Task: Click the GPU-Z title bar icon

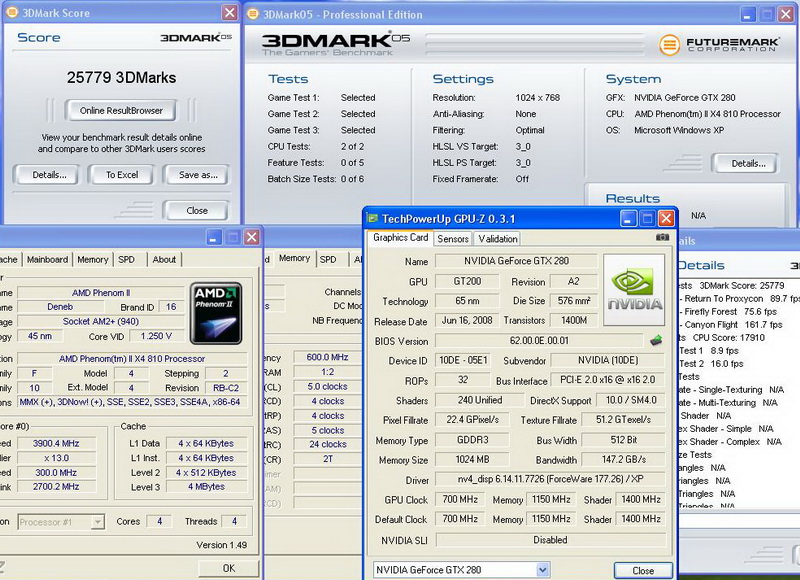Action: point(372,219)
